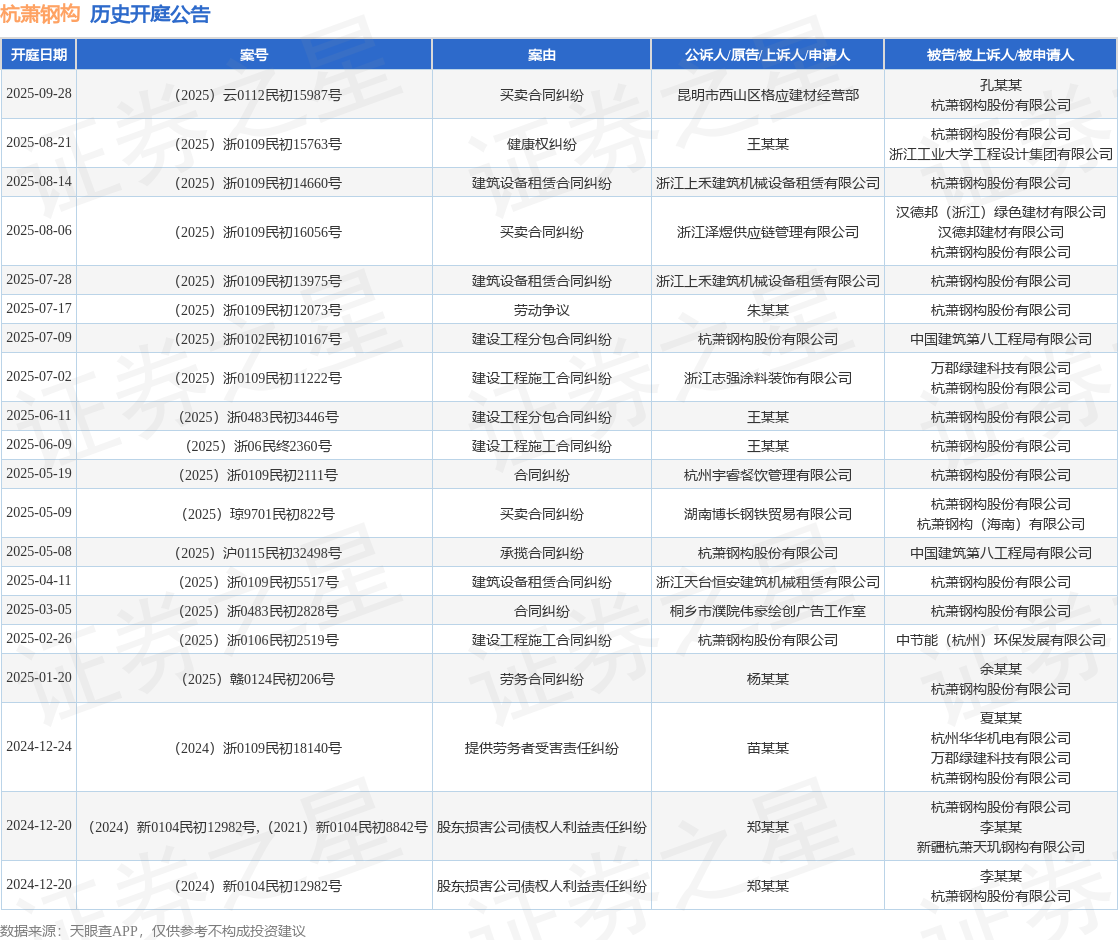The height and width of the screenshot is (940, 1118).
Task: Click the date cell '2025-06-11'
Action: 39,416
